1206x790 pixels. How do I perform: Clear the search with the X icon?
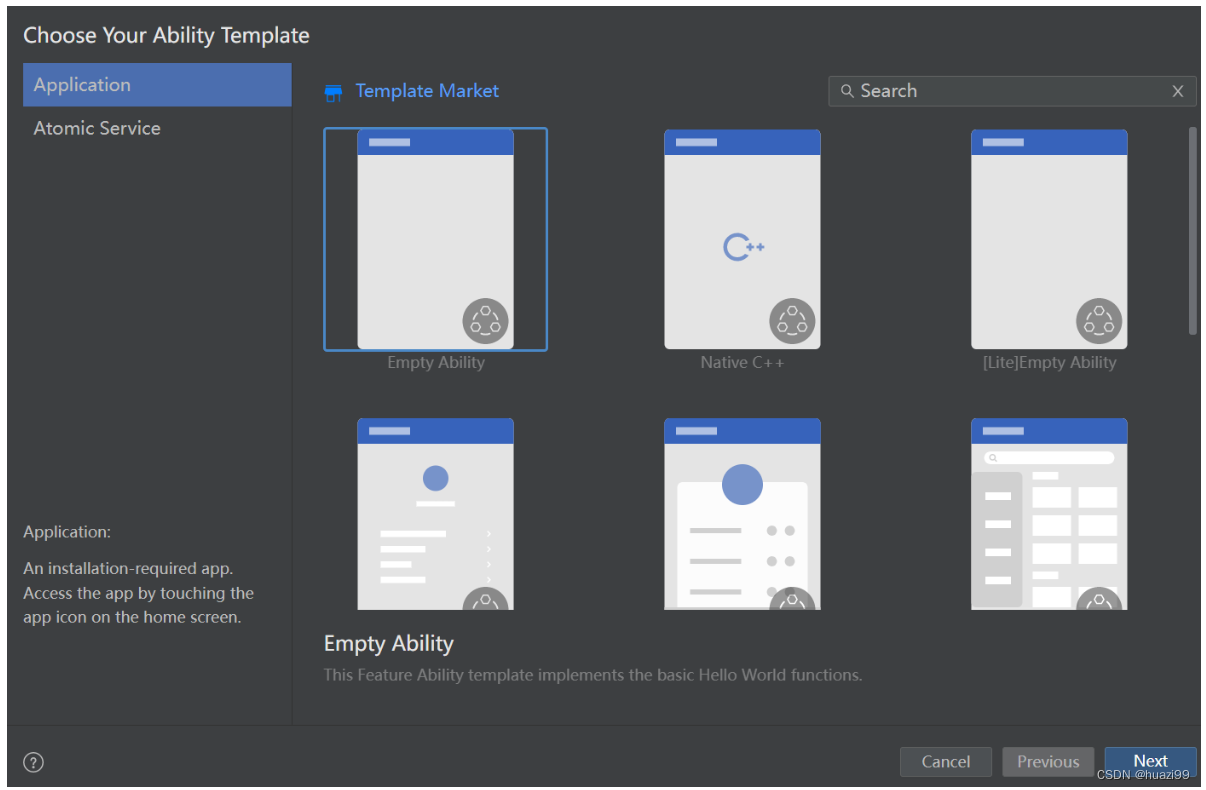(1178, 91)
